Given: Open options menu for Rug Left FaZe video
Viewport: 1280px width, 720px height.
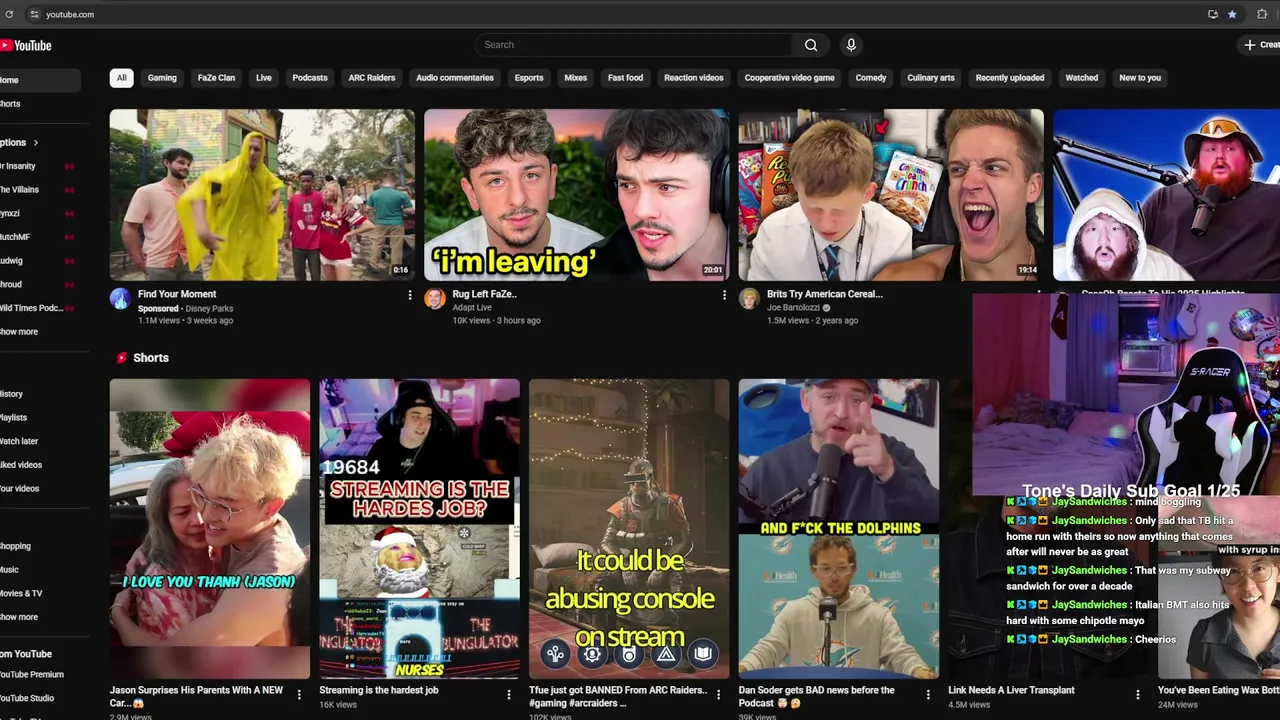Looking at the screenshot, I should coord(724,295).
